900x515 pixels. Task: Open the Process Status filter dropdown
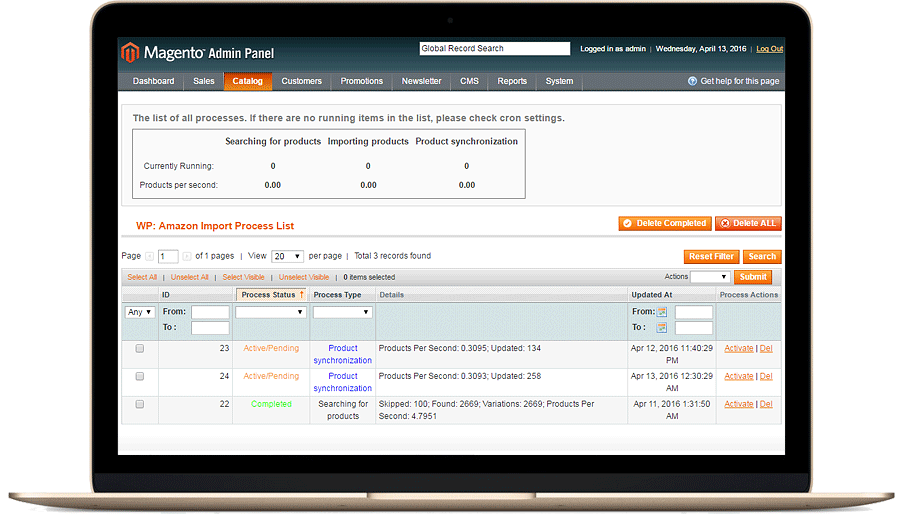click(270, 312)
